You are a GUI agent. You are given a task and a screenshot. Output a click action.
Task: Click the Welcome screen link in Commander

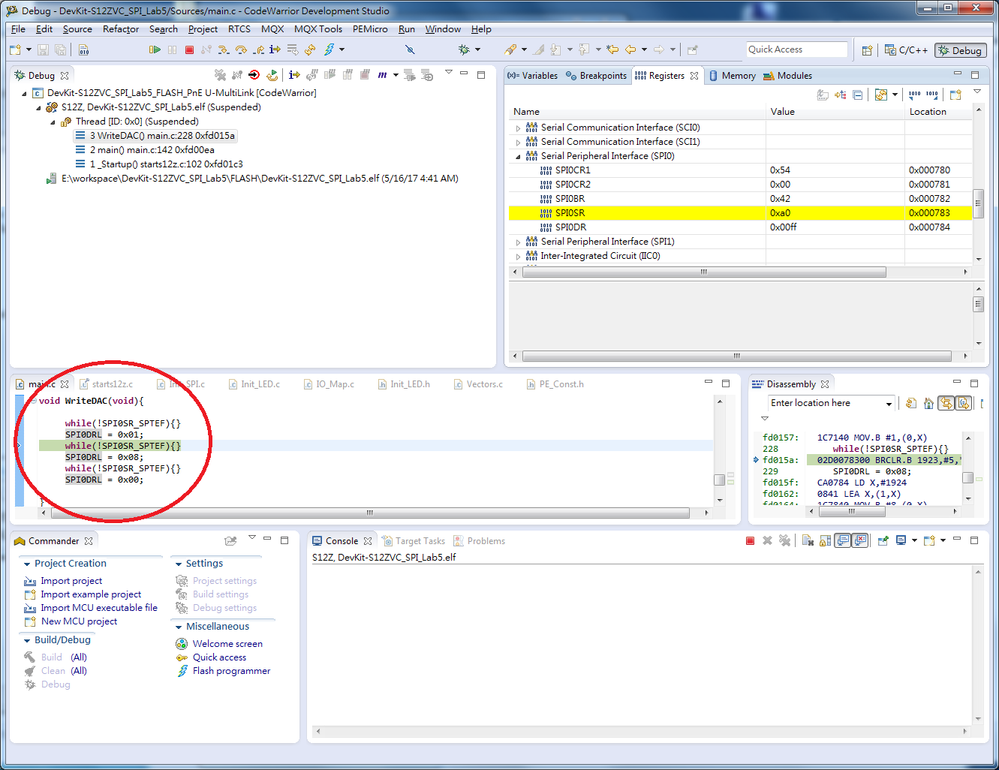click(x=227, y=644)
